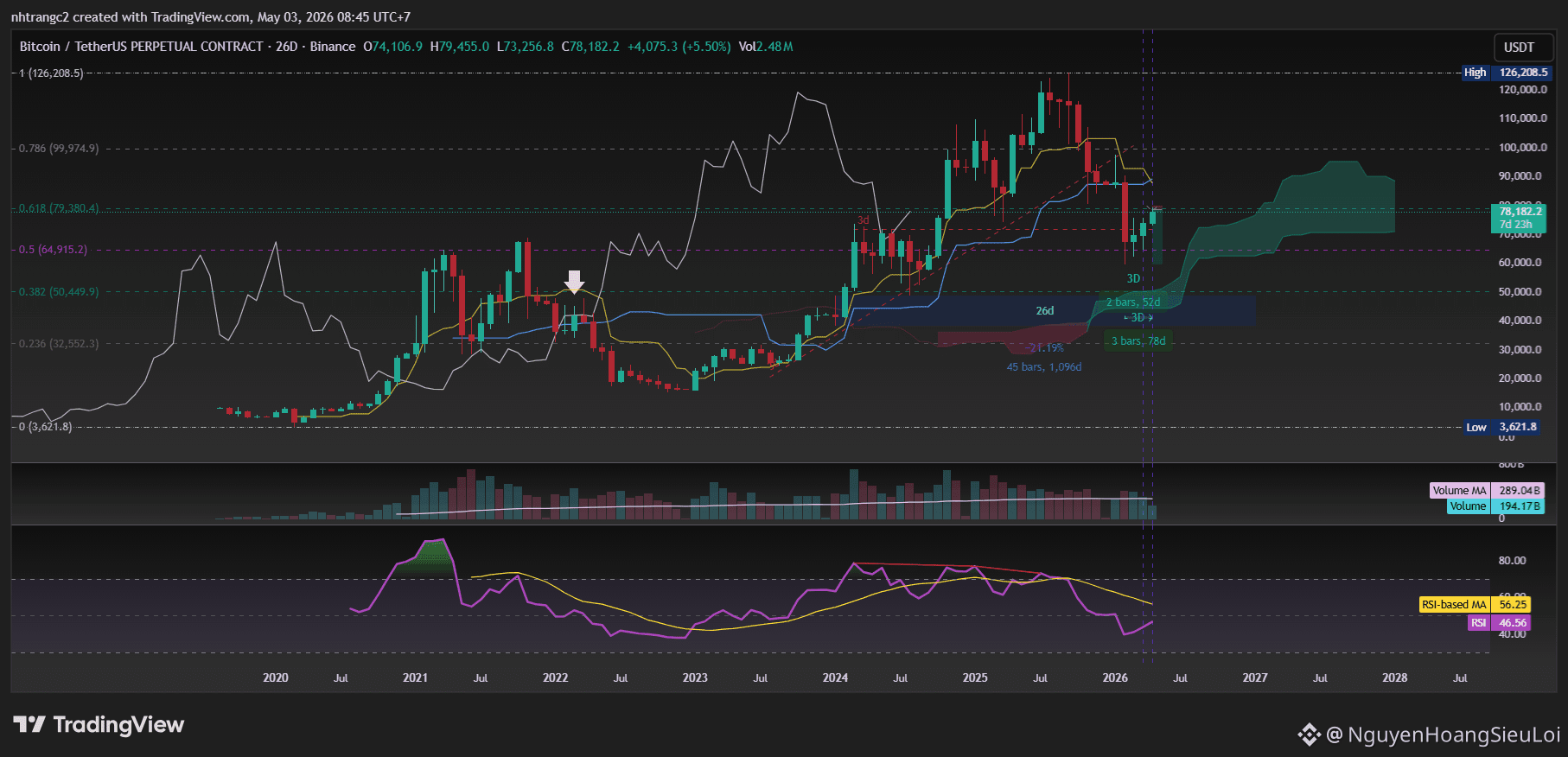Click the Vol 2.48M readout
This screenshot has width=1568, height=757.
tap(766, 47)
